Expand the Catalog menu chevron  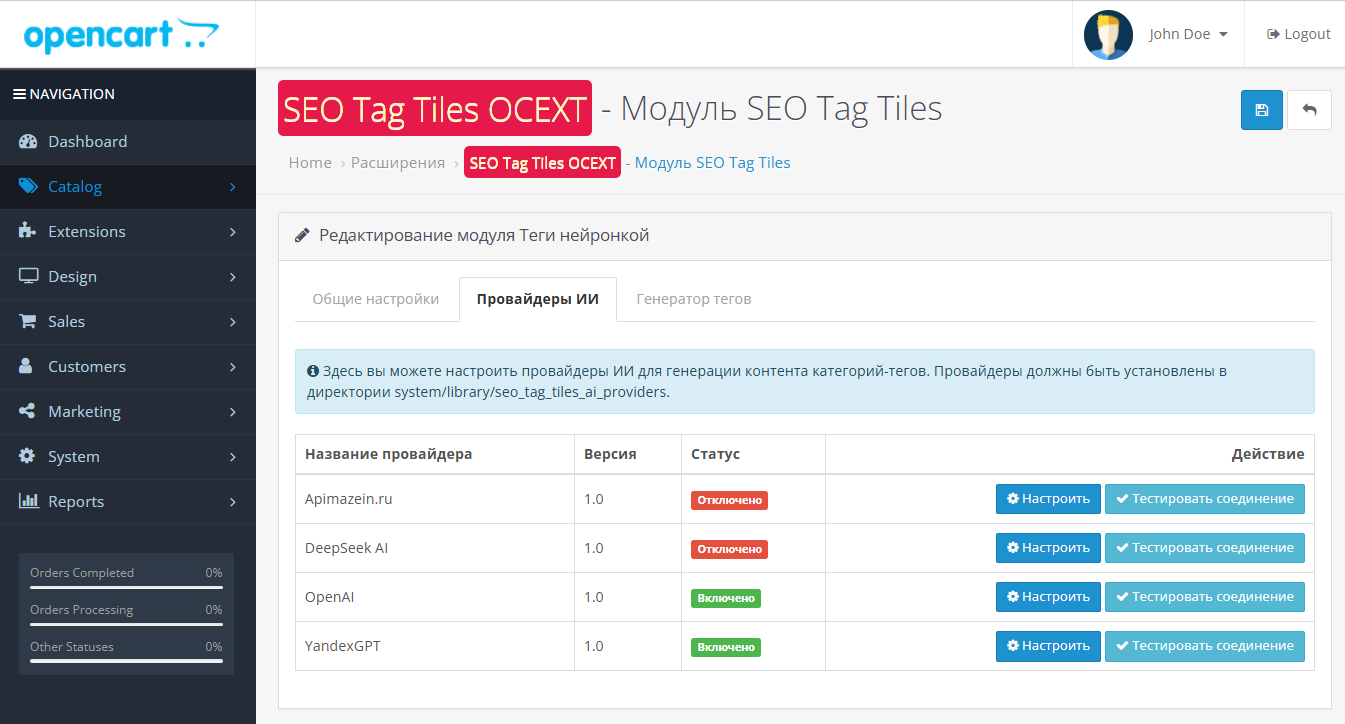coord(232,187)
